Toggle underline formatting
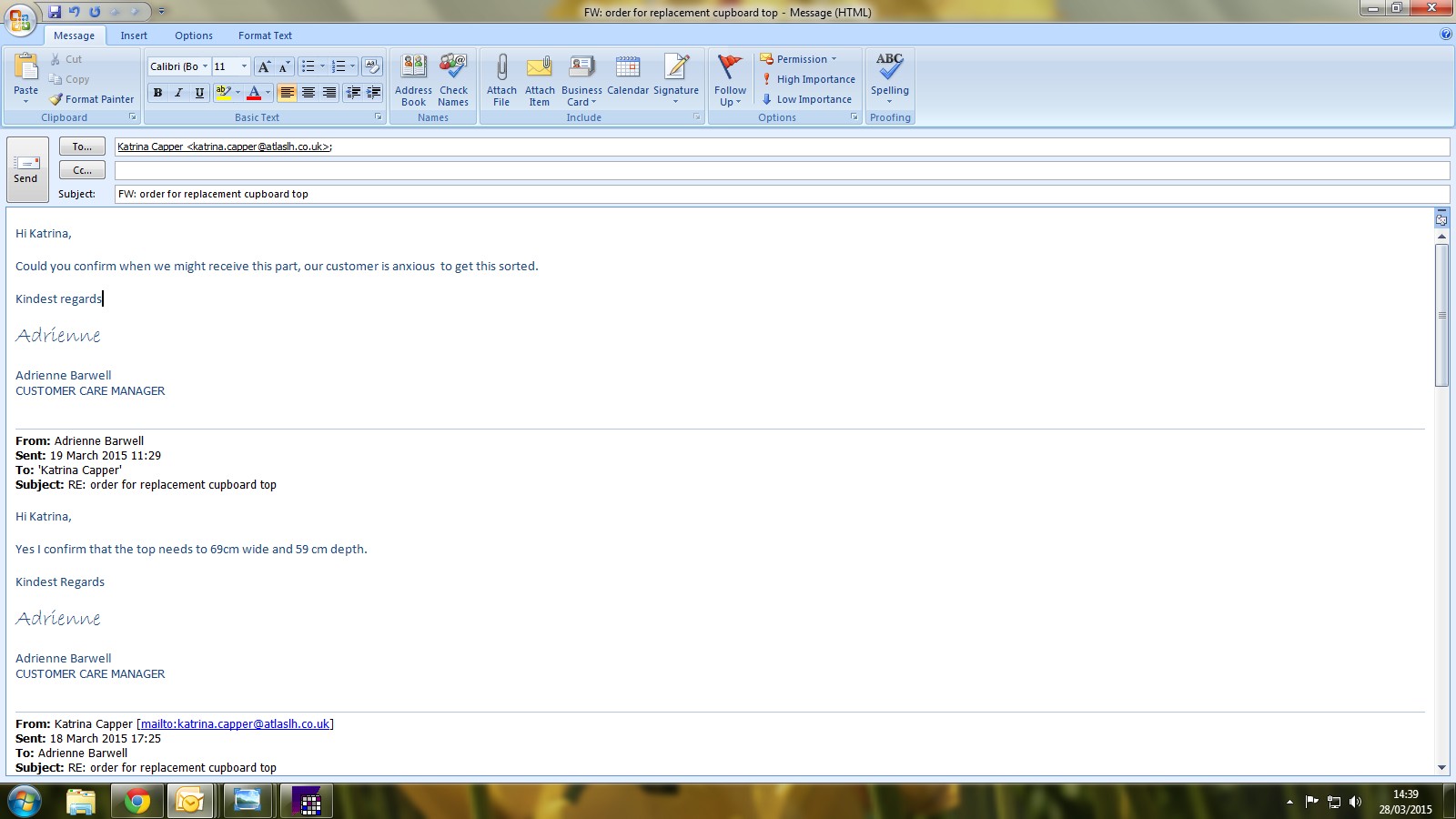 point(200,93)
